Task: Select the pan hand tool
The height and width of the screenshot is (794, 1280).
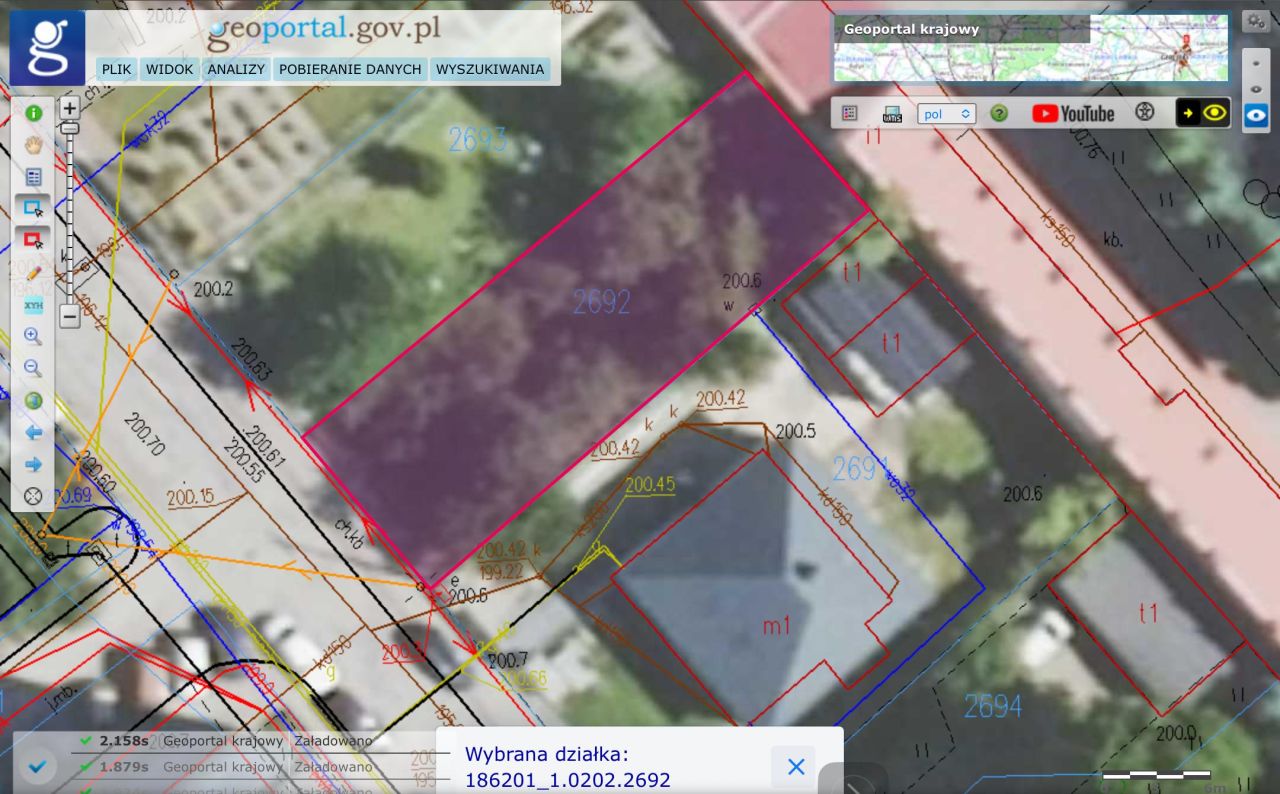Action: [x=33, y=144]
